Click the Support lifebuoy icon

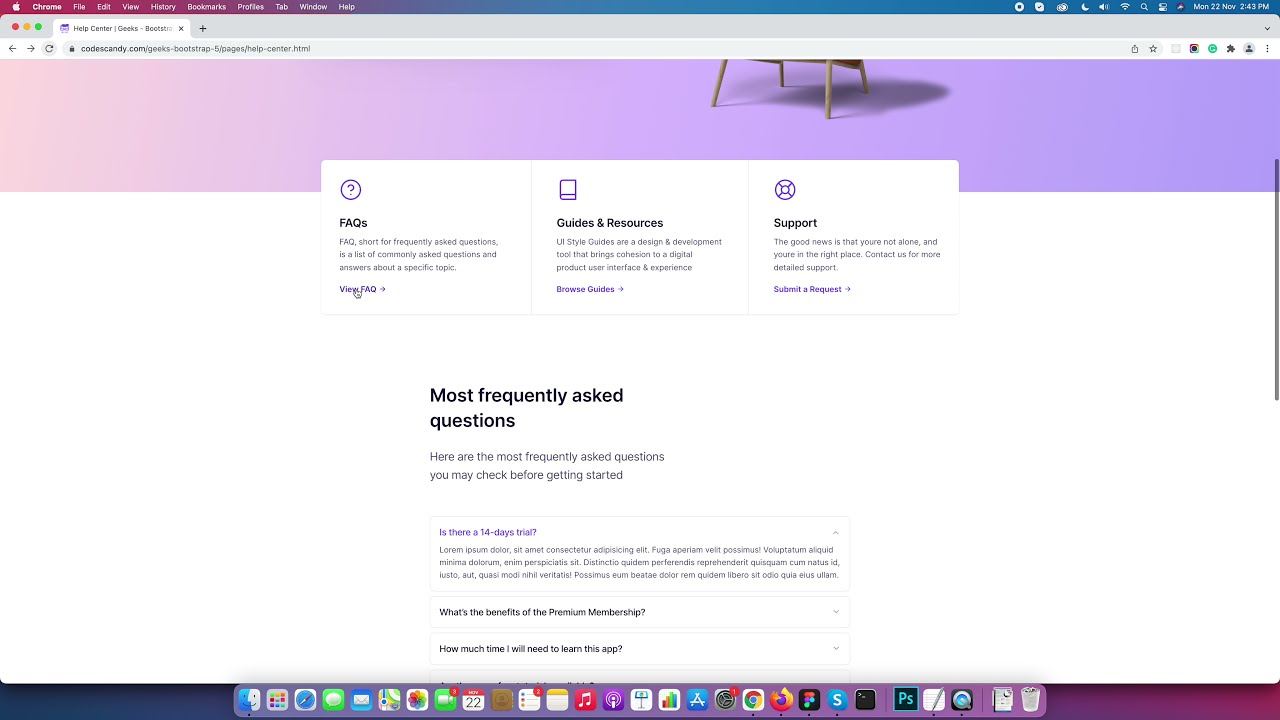point(785,190)
